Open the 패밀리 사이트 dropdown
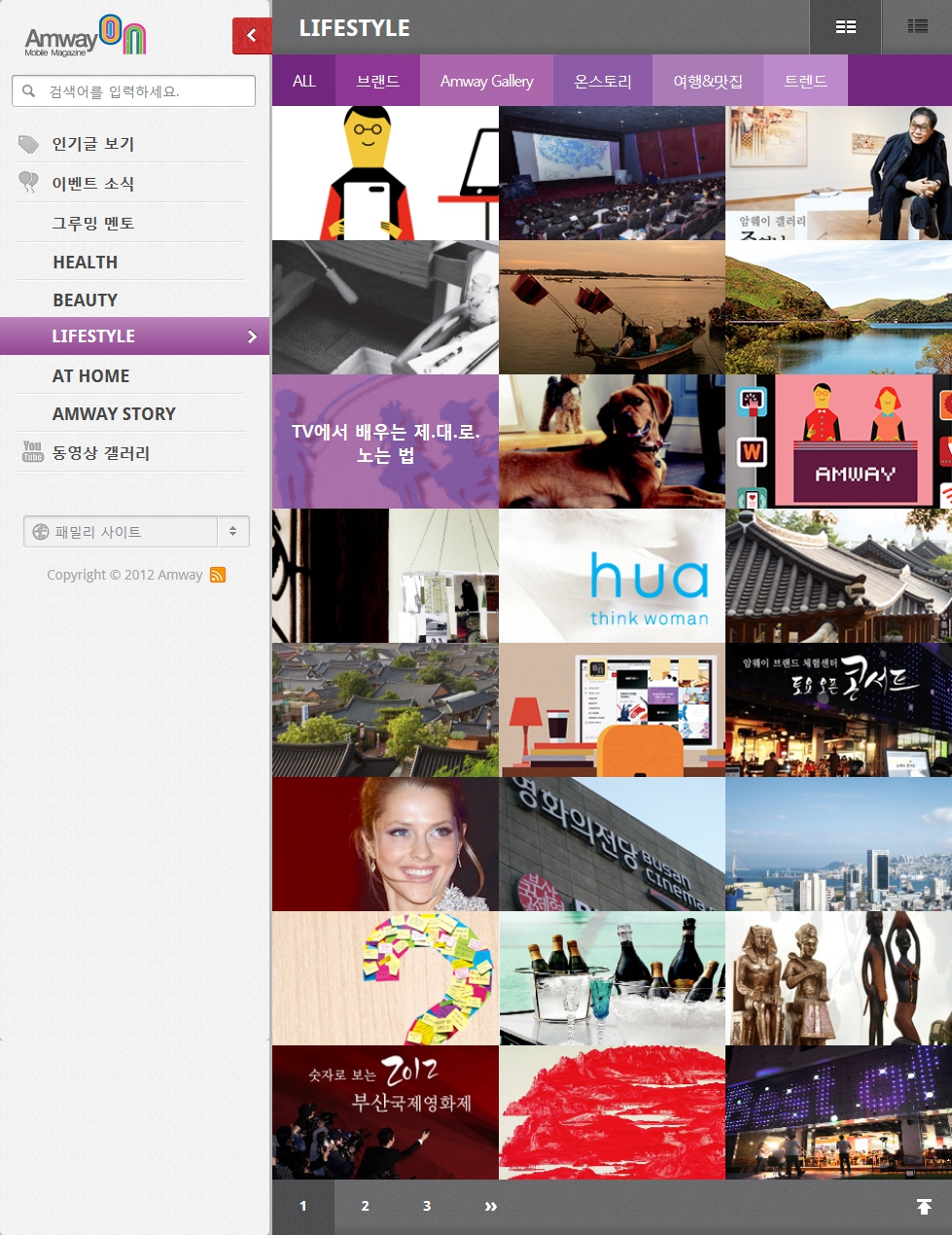This screenshot has width=952, height=1235. (x=136, y=532)
